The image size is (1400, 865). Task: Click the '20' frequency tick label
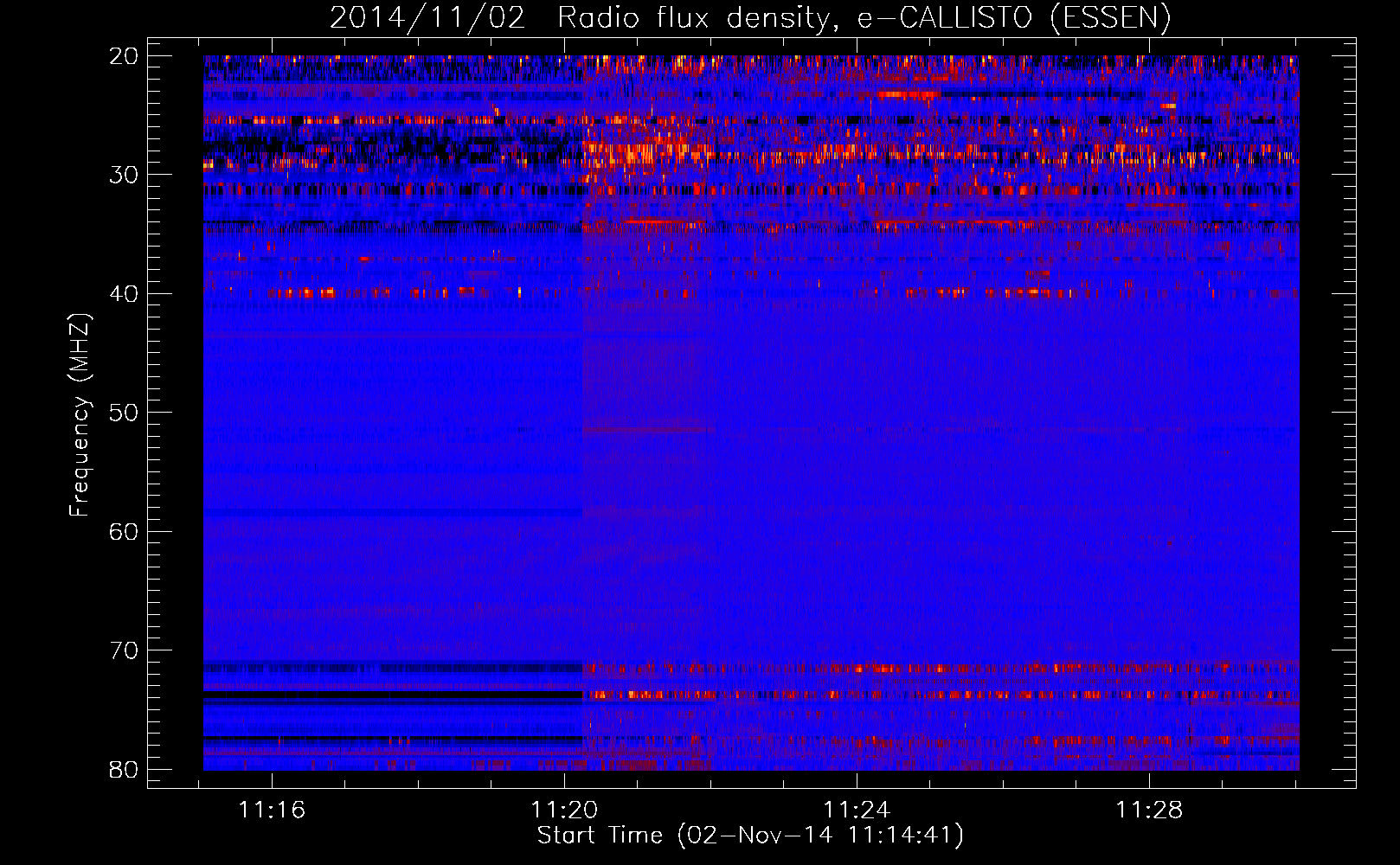click(x=124, y=56)
